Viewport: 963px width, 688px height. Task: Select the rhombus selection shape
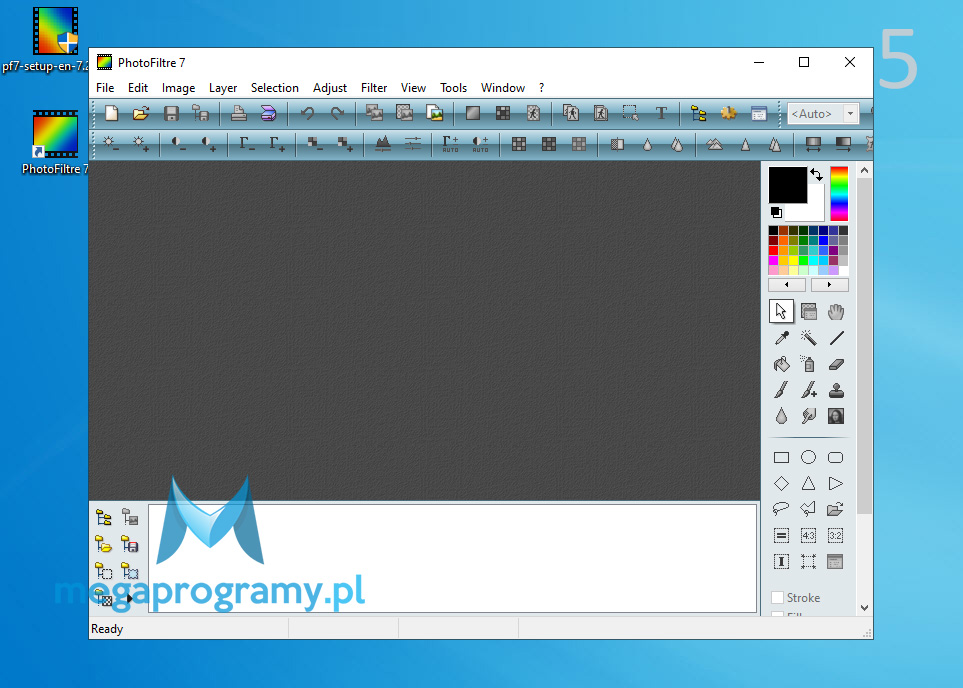tap(781, 483)
